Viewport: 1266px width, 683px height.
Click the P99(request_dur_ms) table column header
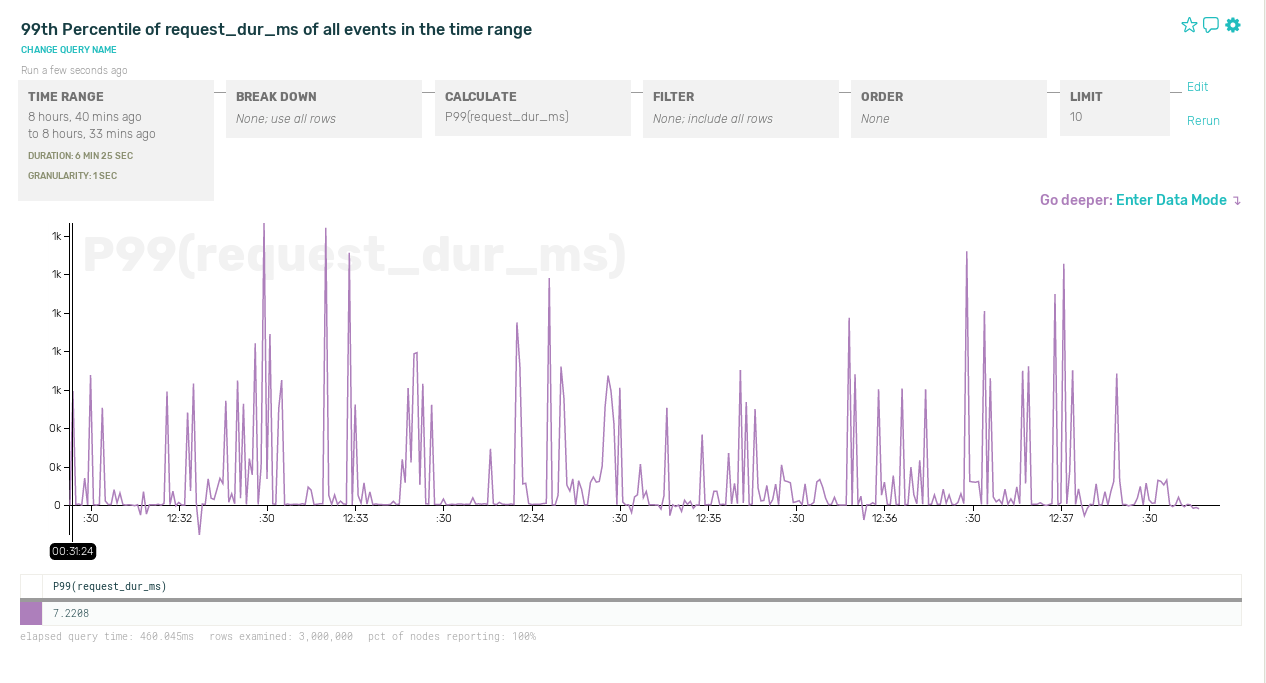pos(110,586)
